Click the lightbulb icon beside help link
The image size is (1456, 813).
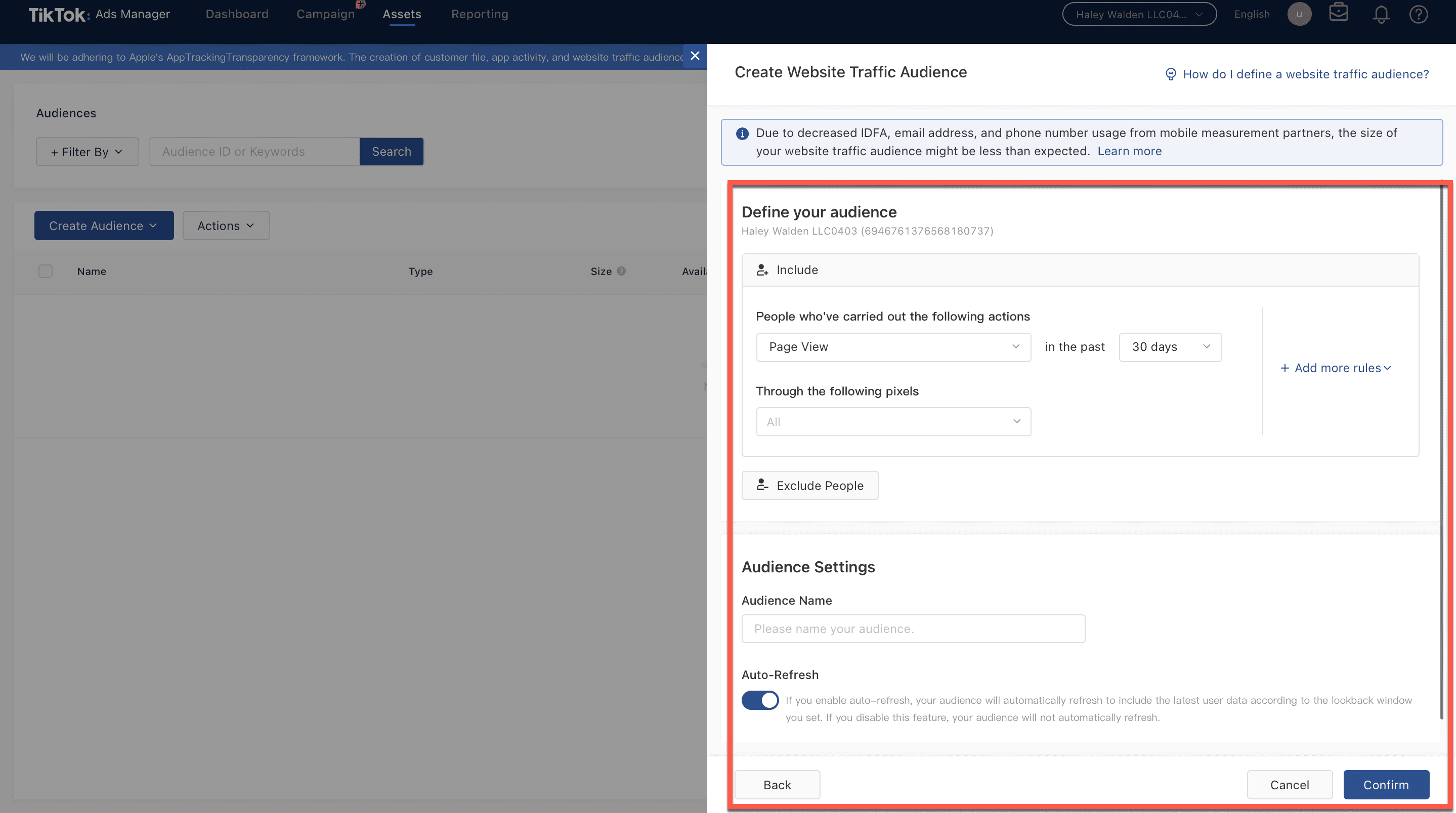coord(1171,74)
